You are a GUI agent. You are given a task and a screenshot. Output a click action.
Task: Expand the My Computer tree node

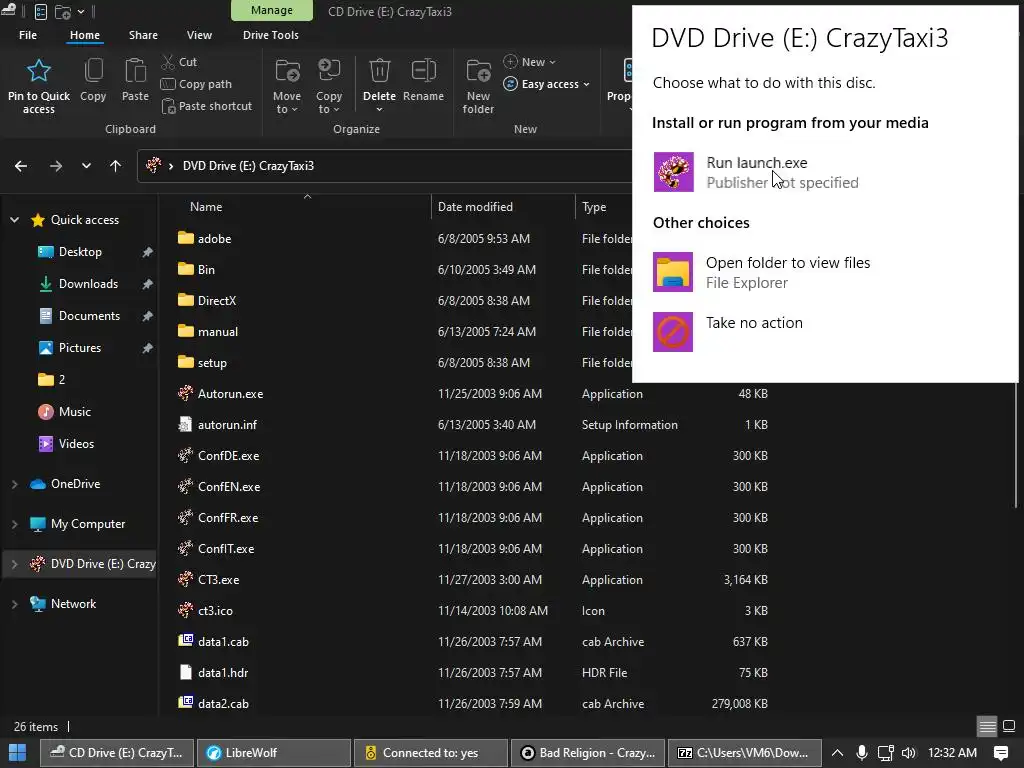point(14,524)
